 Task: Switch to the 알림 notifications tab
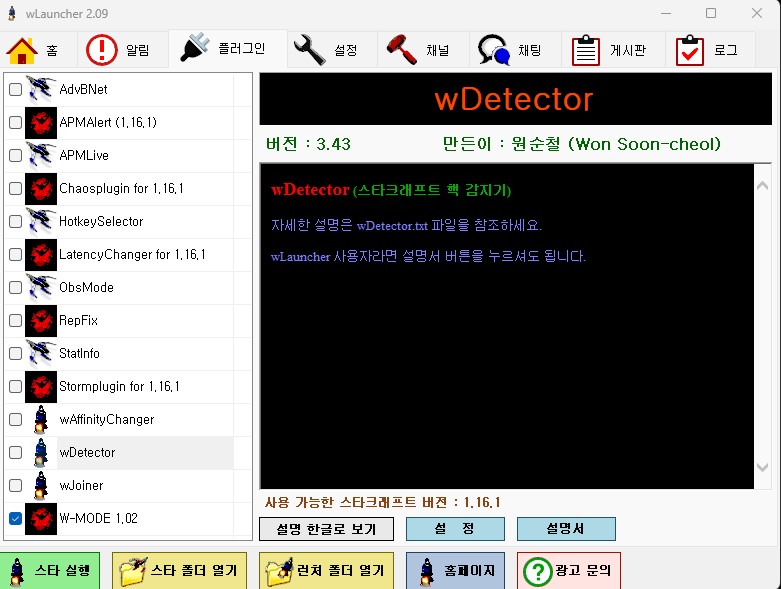123,50
